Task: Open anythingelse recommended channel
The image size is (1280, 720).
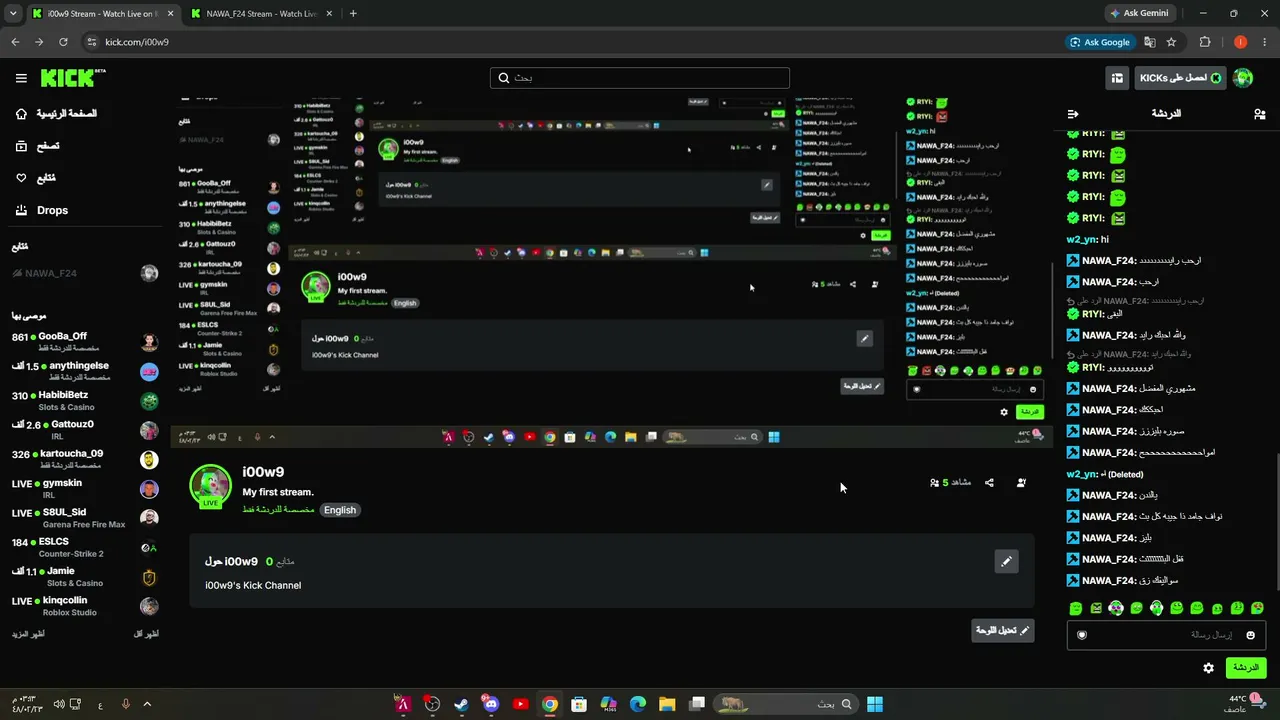Action: 85,371
